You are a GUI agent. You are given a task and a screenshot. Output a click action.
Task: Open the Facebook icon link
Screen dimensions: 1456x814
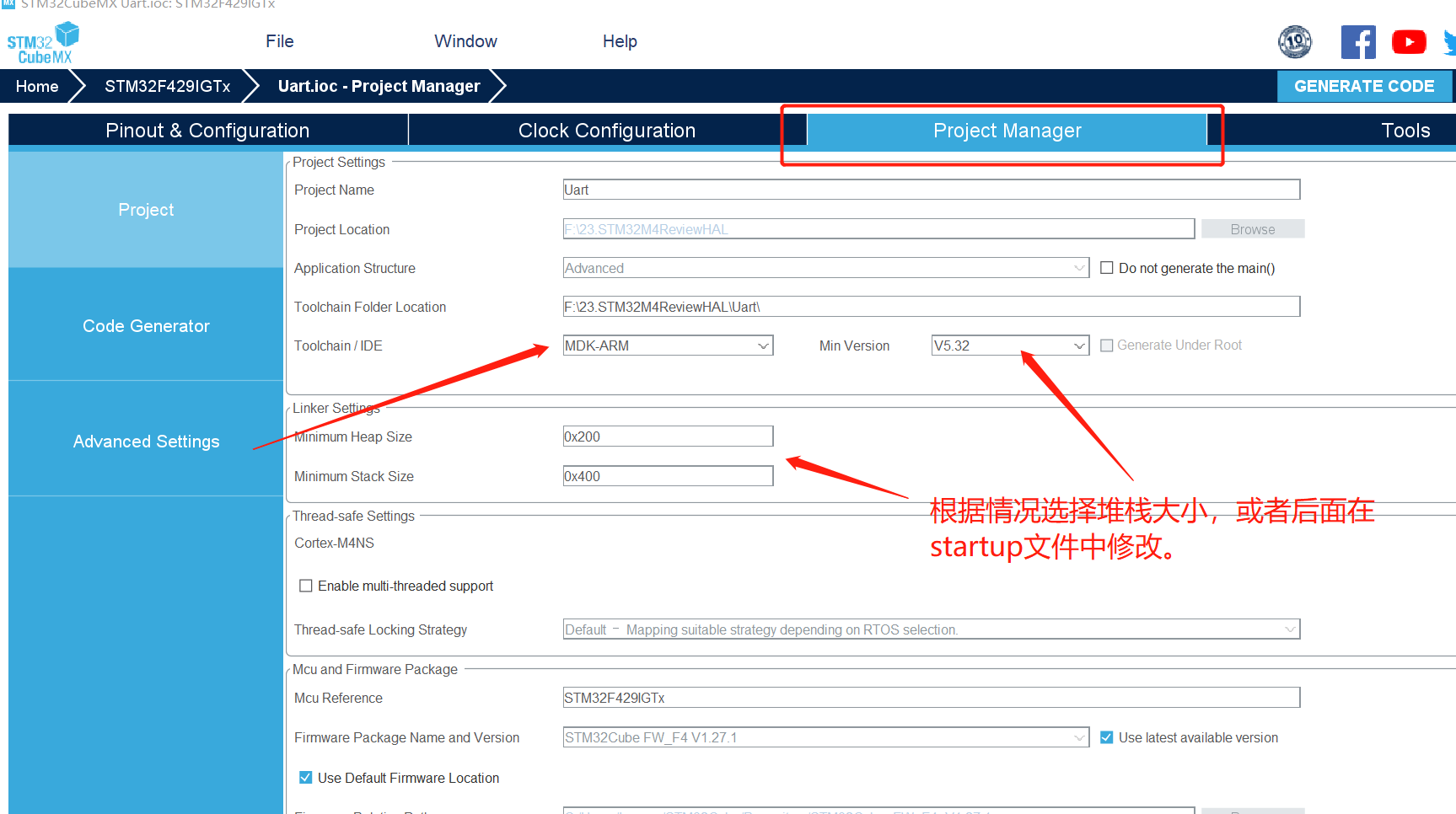pos(1358,42)
